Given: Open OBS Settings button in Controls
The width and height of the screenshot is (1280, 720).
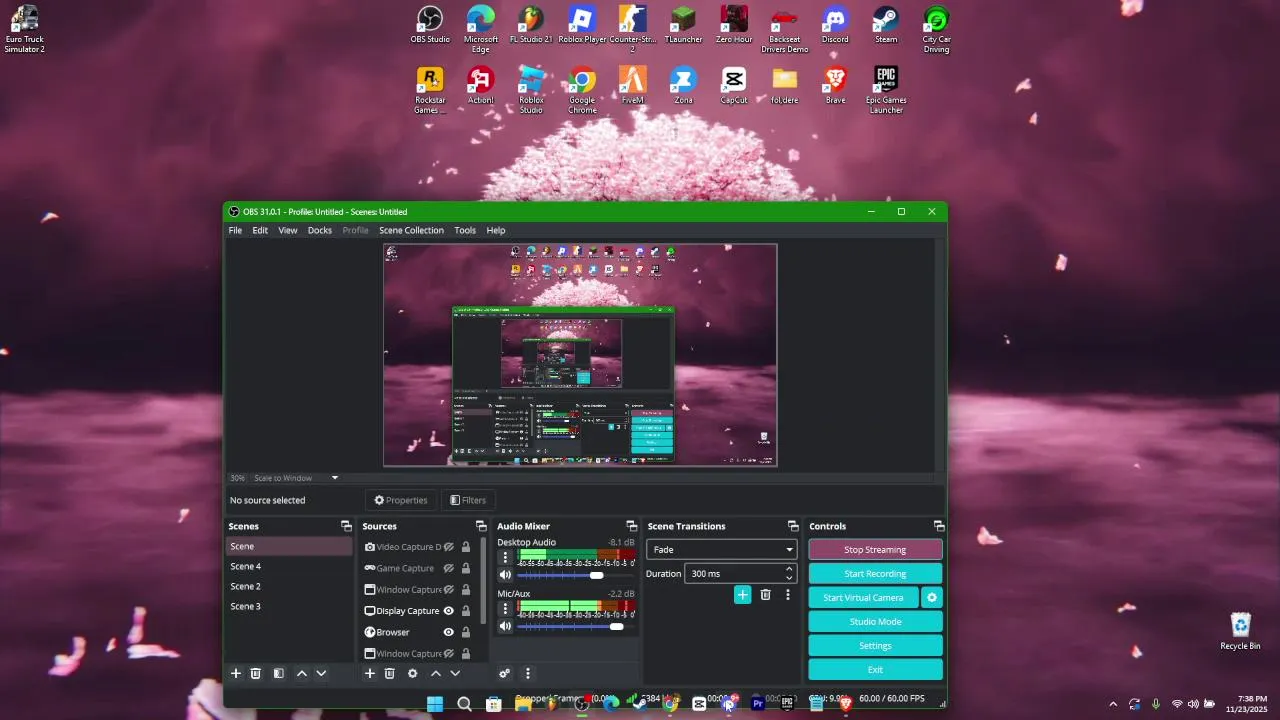Looking at the screenshot, I should point(875,646).
